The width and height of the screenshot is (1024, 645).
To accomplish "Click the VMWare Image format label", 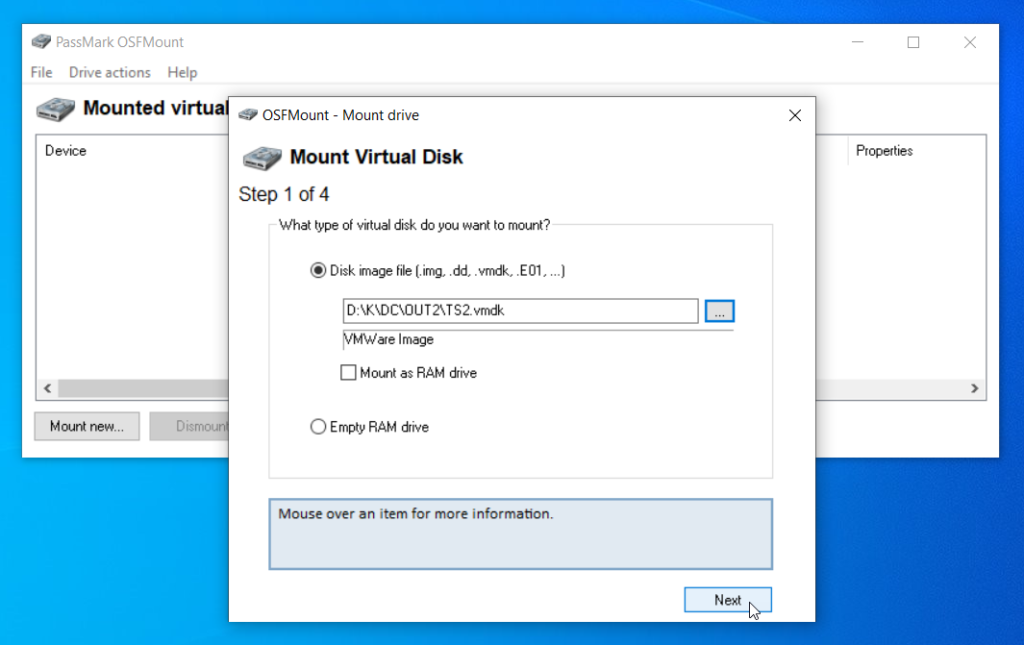I will (x=389, y=339).
